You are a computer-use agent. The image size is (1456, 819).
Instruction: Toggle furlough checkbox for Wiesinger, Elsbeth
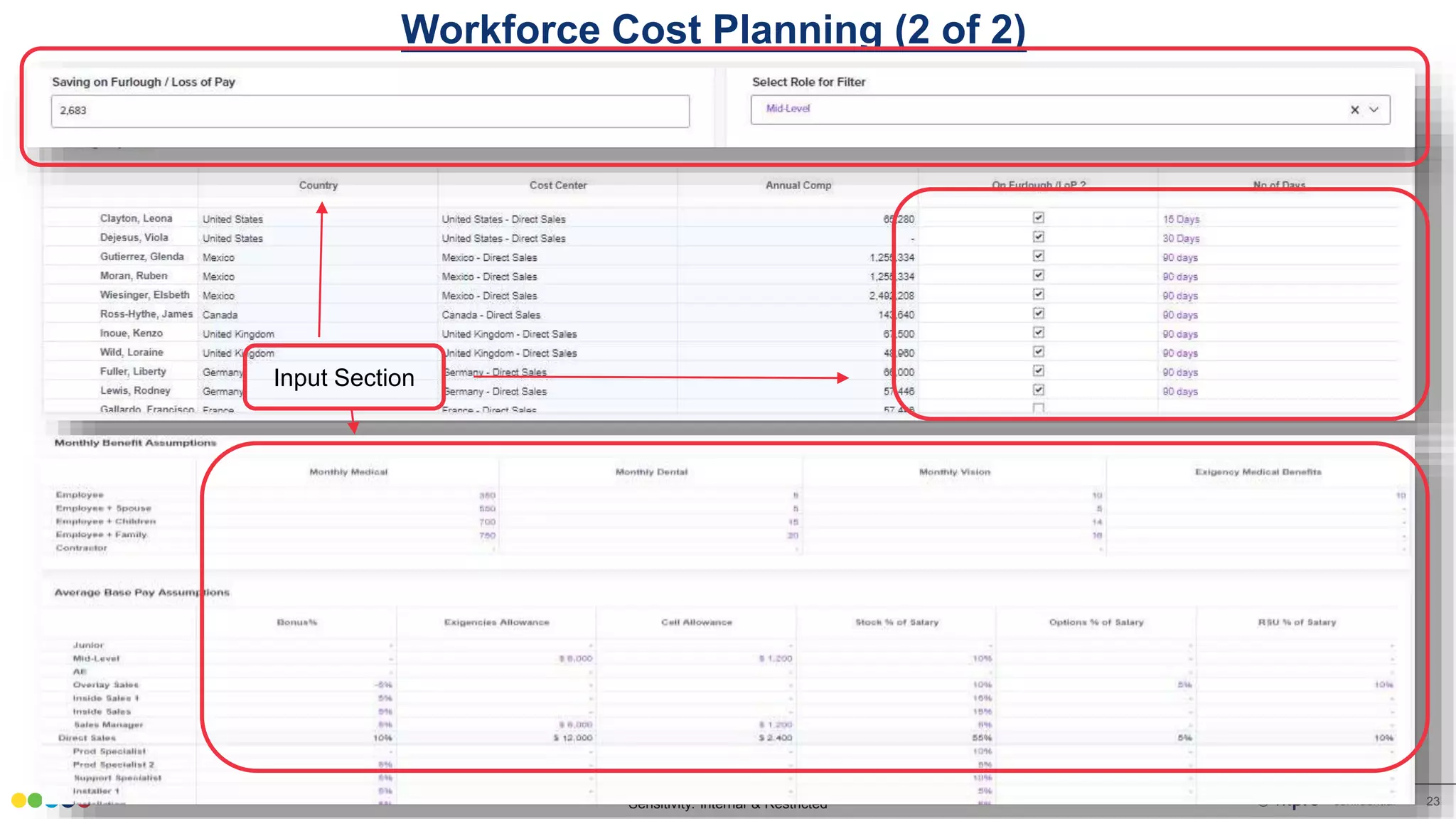(x=1038, y=294)
